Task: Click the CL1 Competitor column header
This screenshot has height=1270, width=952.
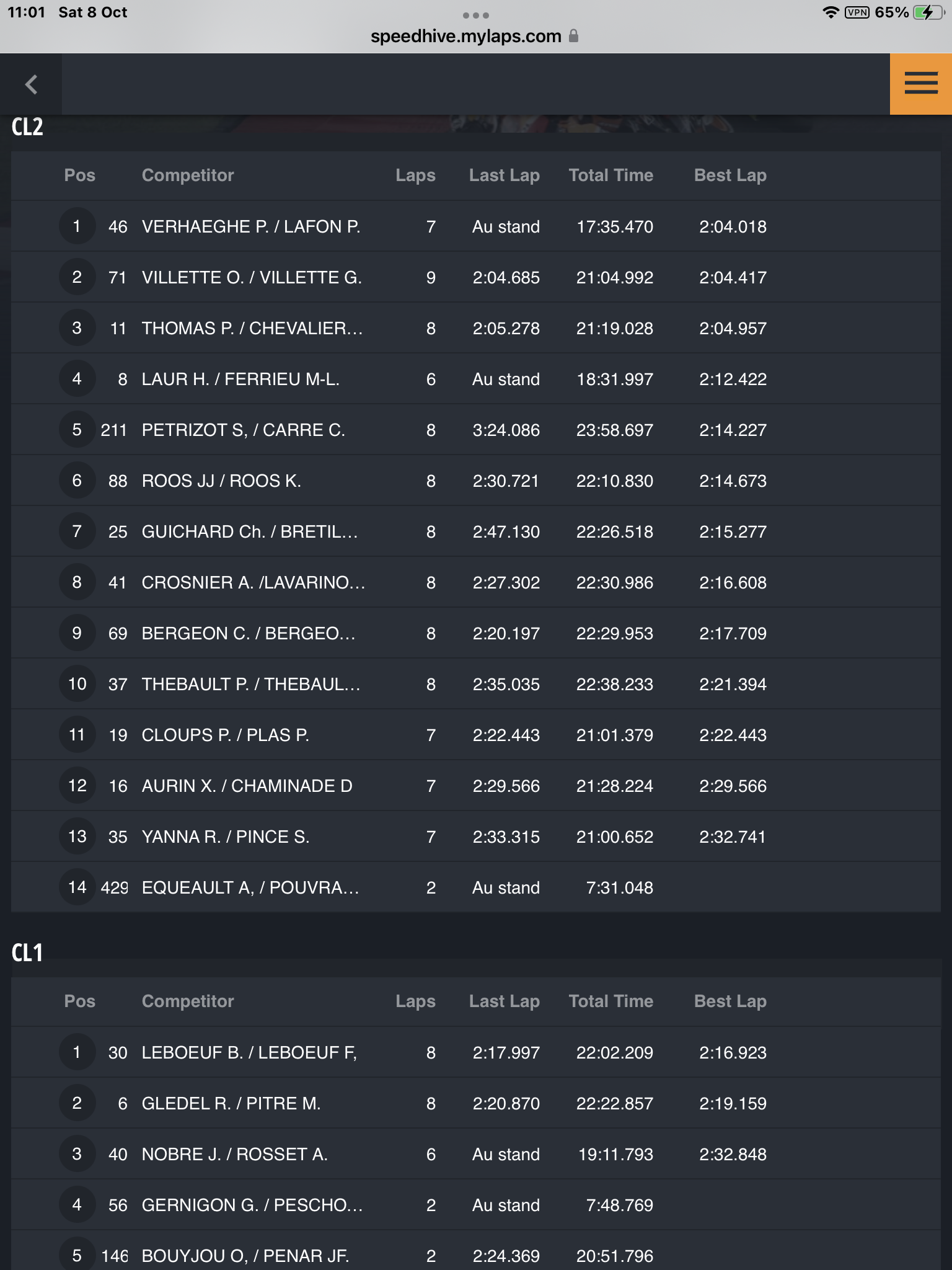Action: click(x=188, y=1001)
